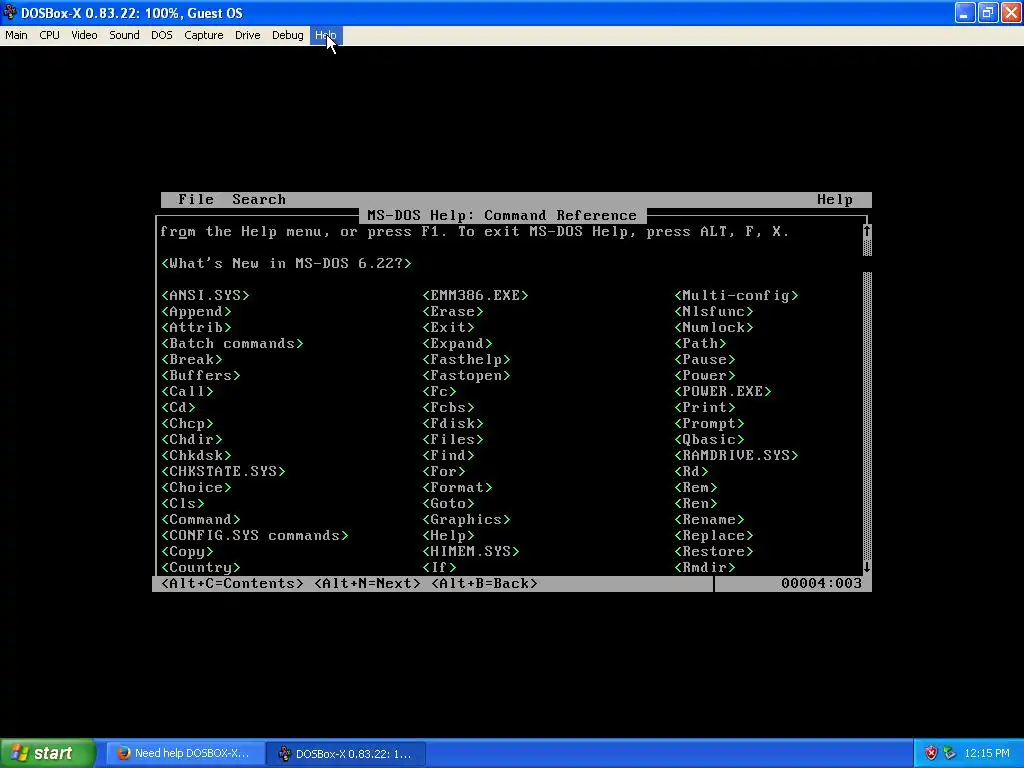Open the <CHKSTATE.SYS> help topic
Viewport: 1024px width, 768px height.
point(223,472)
